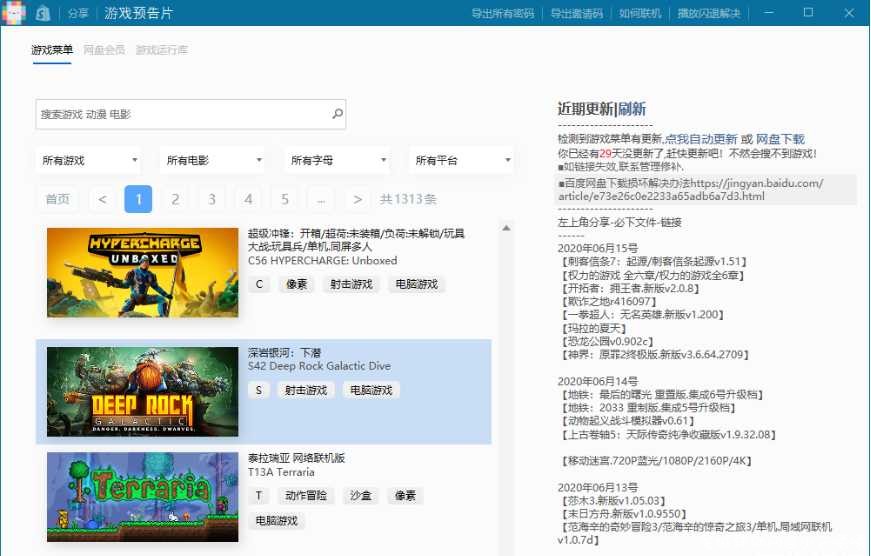871x556 pixels.
Task: Click 末日方舟.新版v1.0.9550 entry
Action: coord(624,514)
